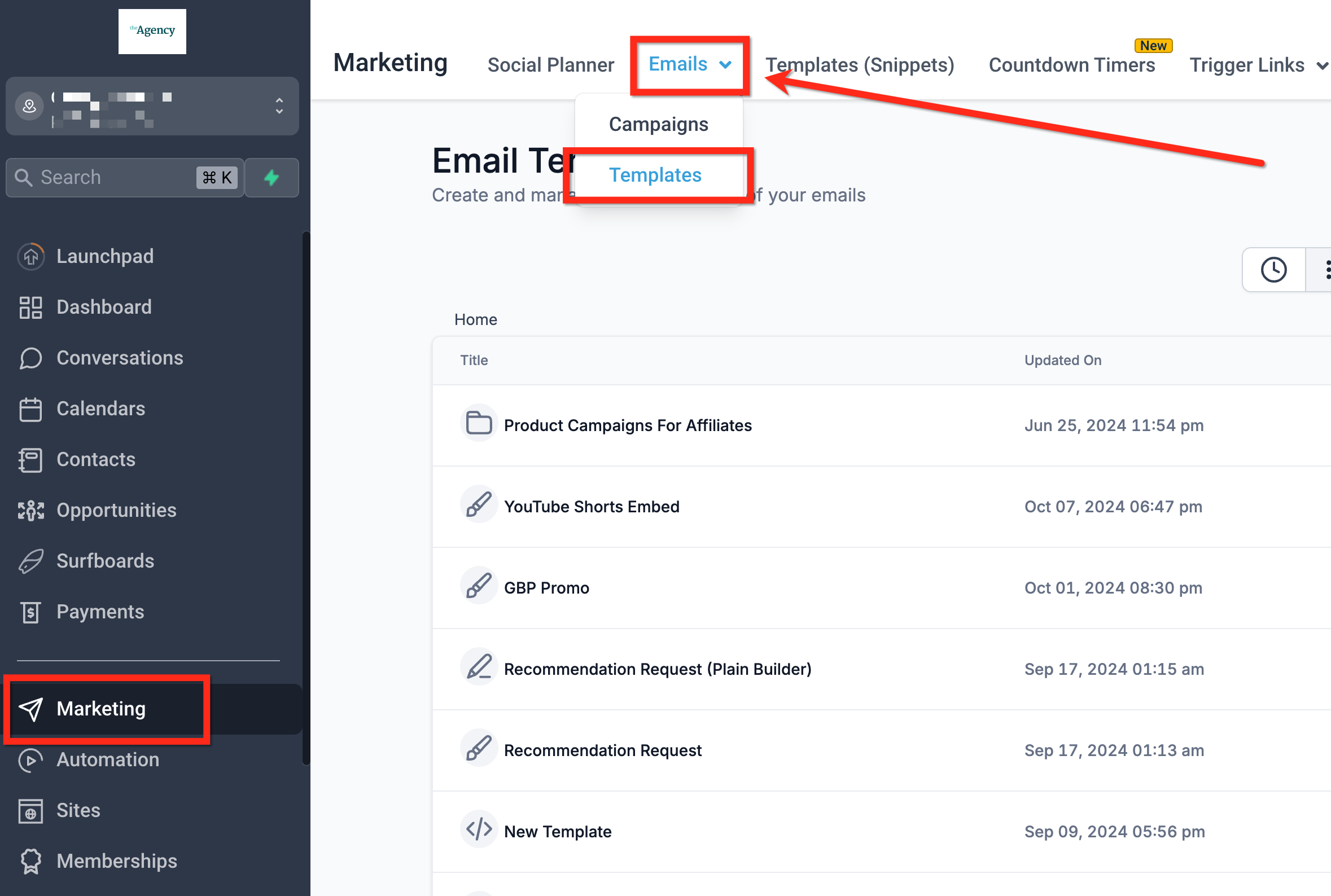The image size is (1331, 896).
Task: Switch to the Social Planner tab
Action: tap(550, 65)
